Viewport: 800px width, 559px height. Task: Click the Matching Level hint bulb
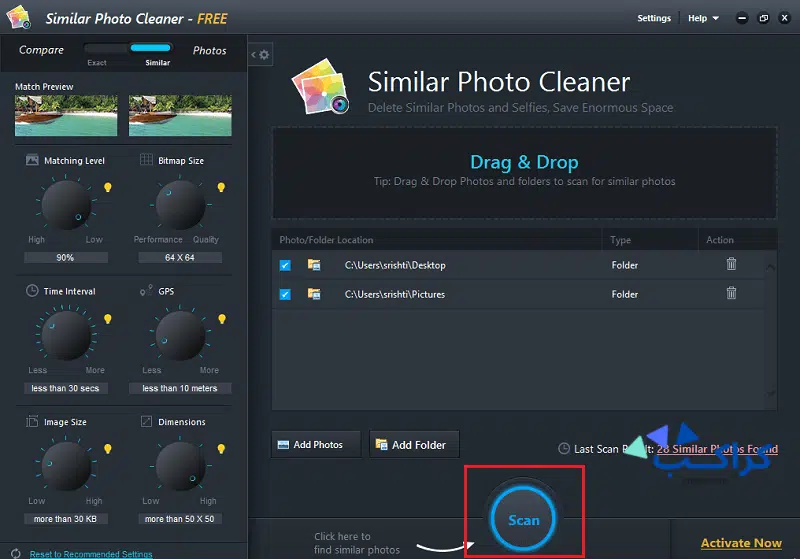point(108,187)
